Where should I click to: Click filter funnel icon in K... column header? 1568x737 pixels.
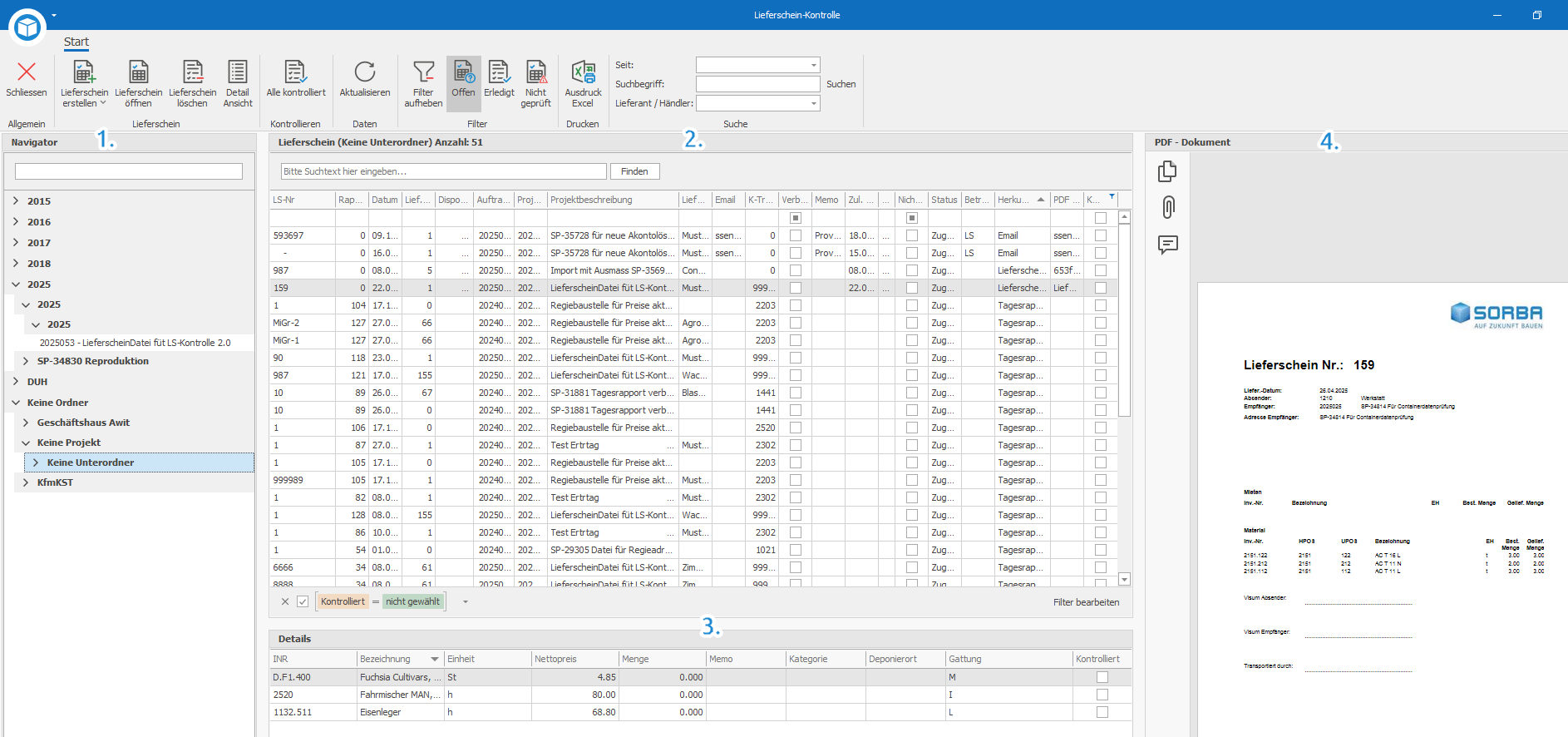(1112, 197)
